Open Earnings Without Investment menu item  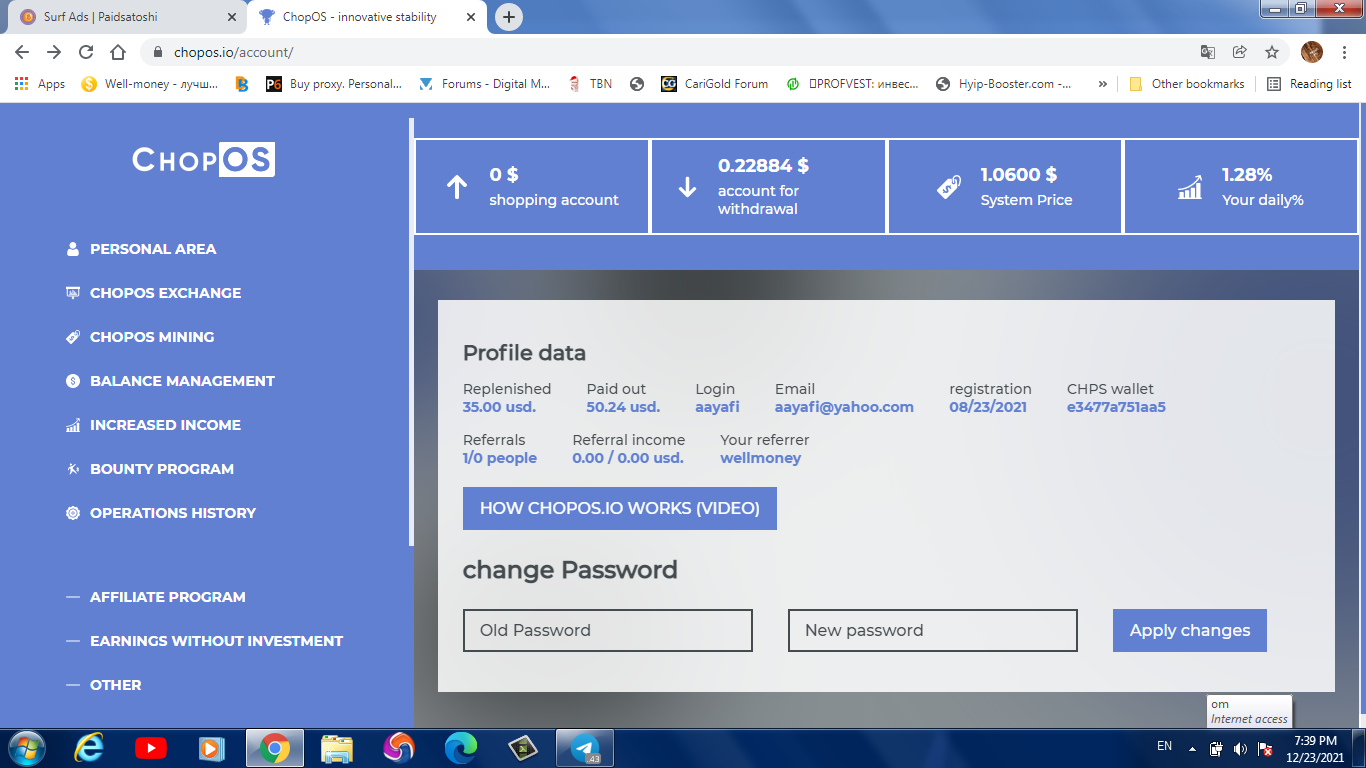point(216,641)
